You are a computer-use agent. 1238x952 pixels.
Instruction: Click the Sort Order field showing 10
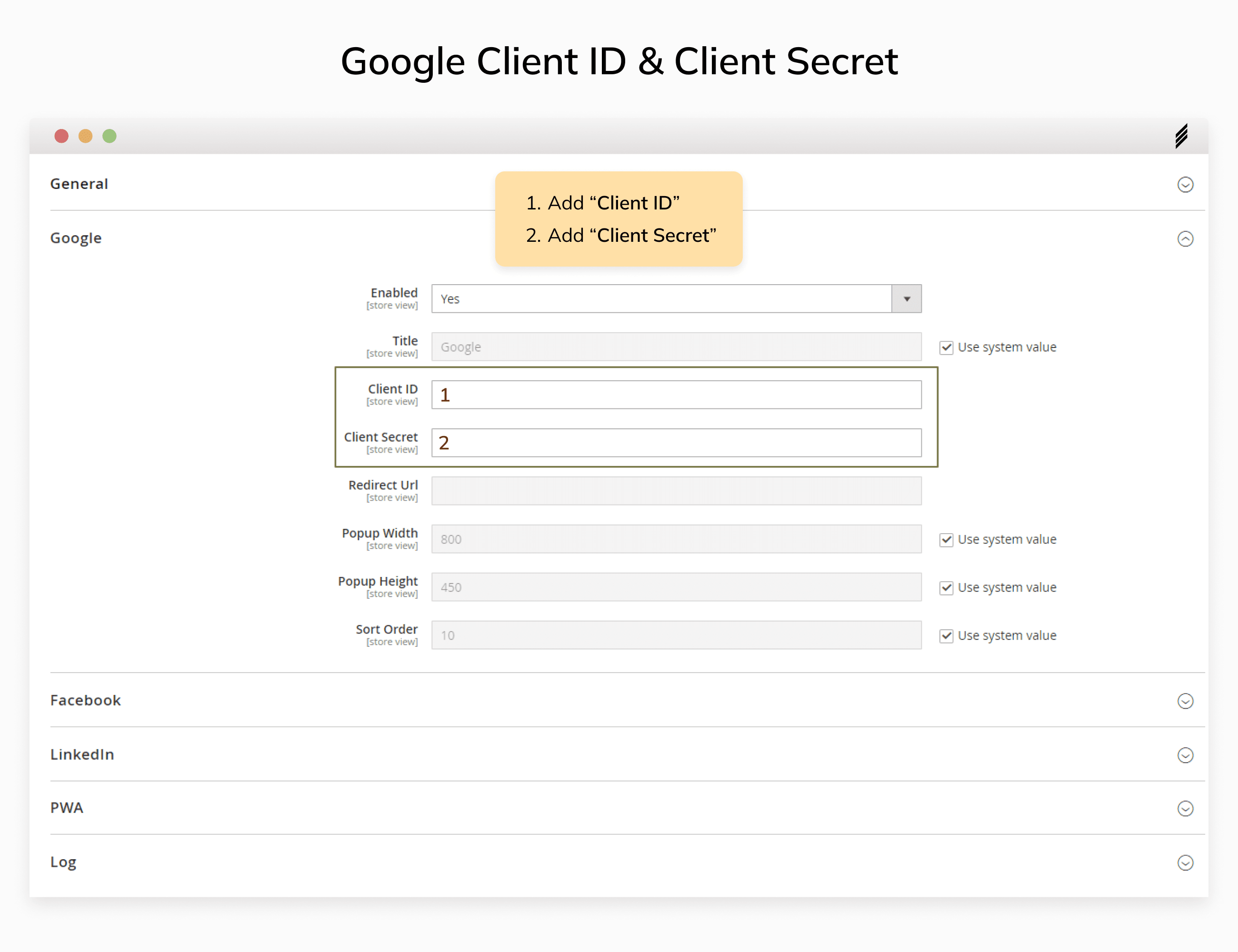[676, 635]
